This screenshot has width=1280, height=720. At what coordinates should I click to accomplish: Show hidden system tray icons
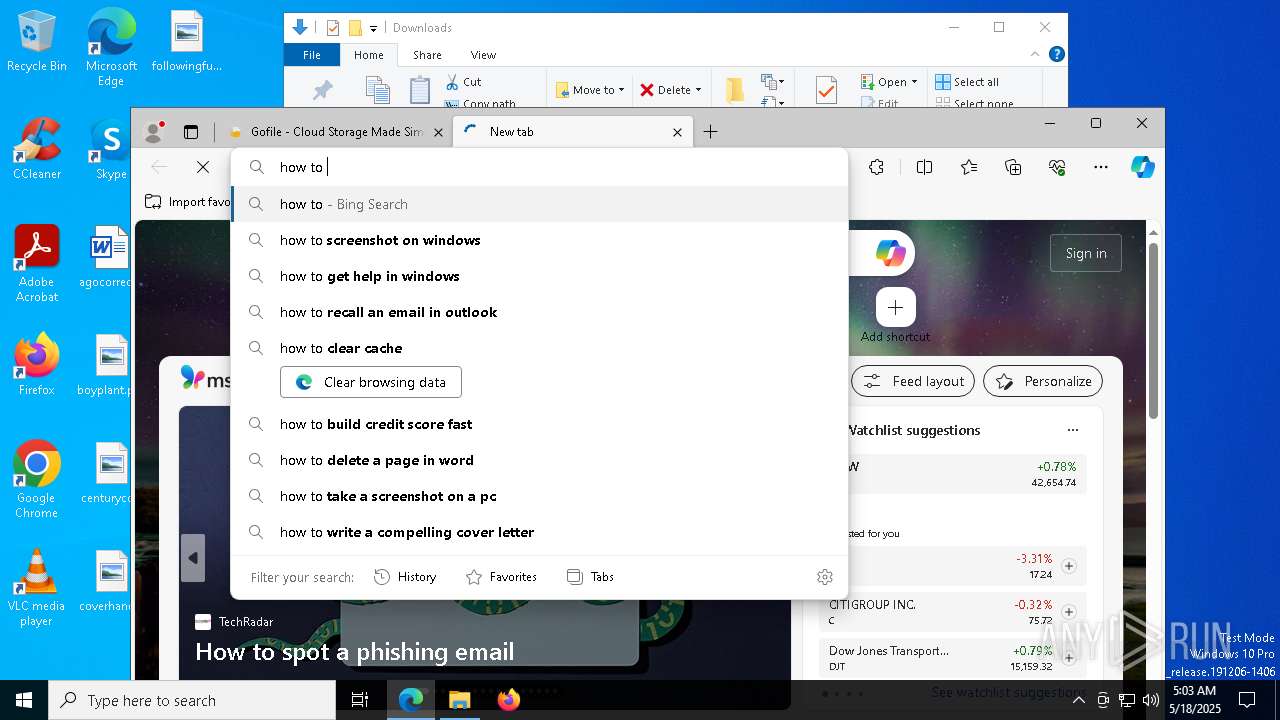(x=1078, y=700)
